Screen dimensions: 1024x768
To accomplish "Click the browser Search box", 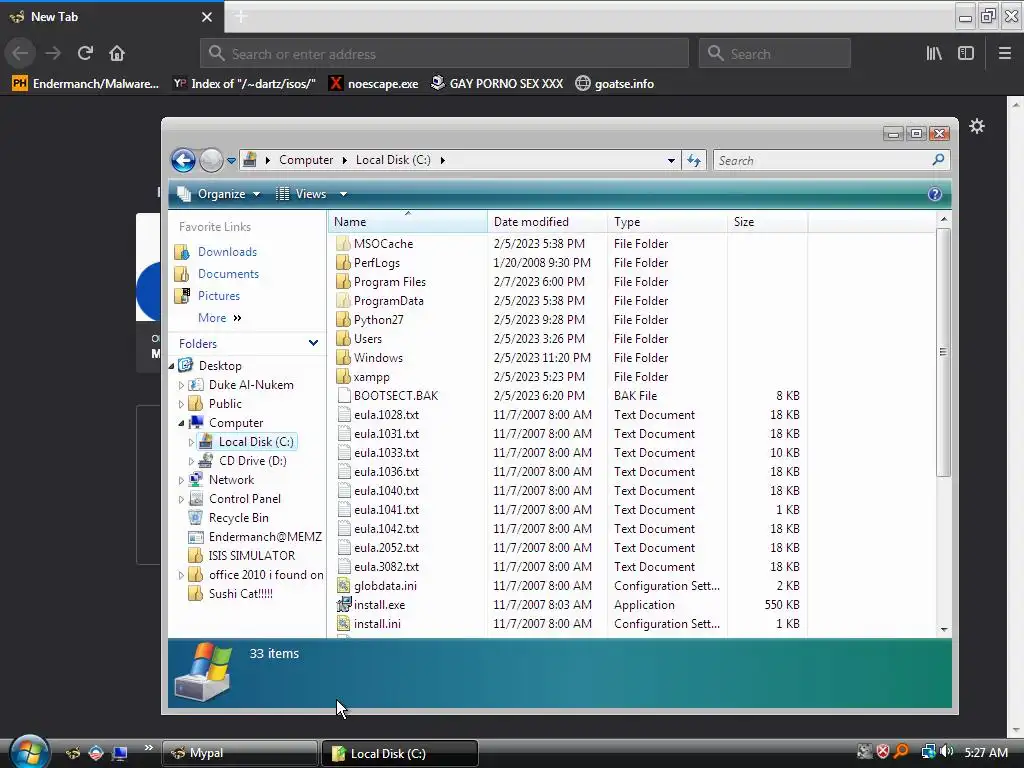I will (775, 54).
